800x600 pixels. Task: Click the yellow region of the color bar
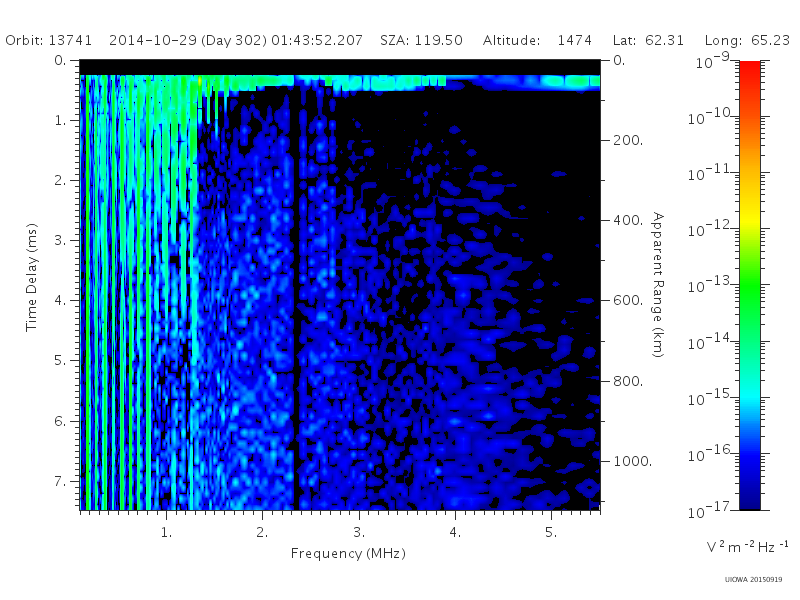click(750, 217)
